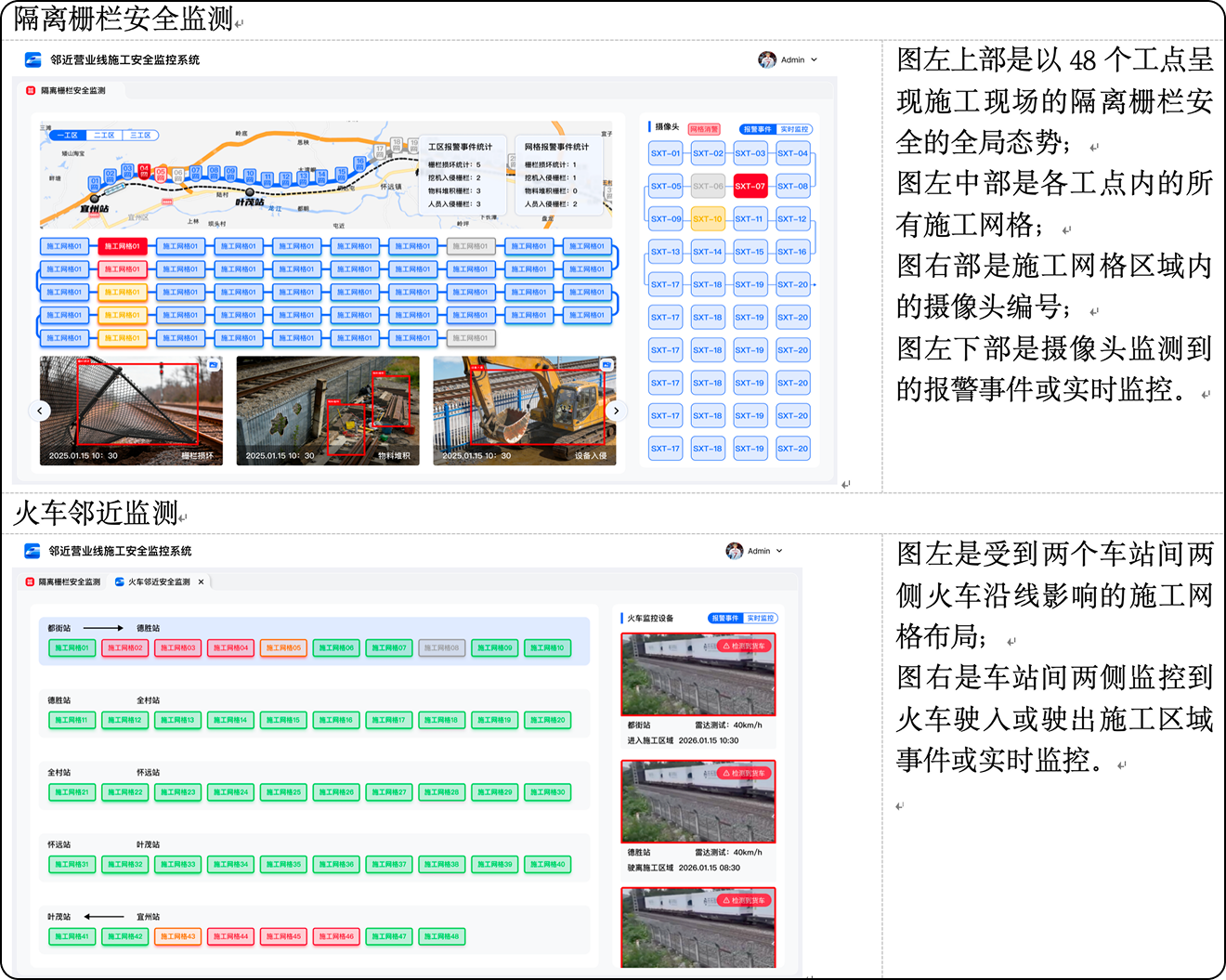Switch the map to 三工区
Image resolution: width=1226 pixels, height=980 pixels.
tap(140, 136)
